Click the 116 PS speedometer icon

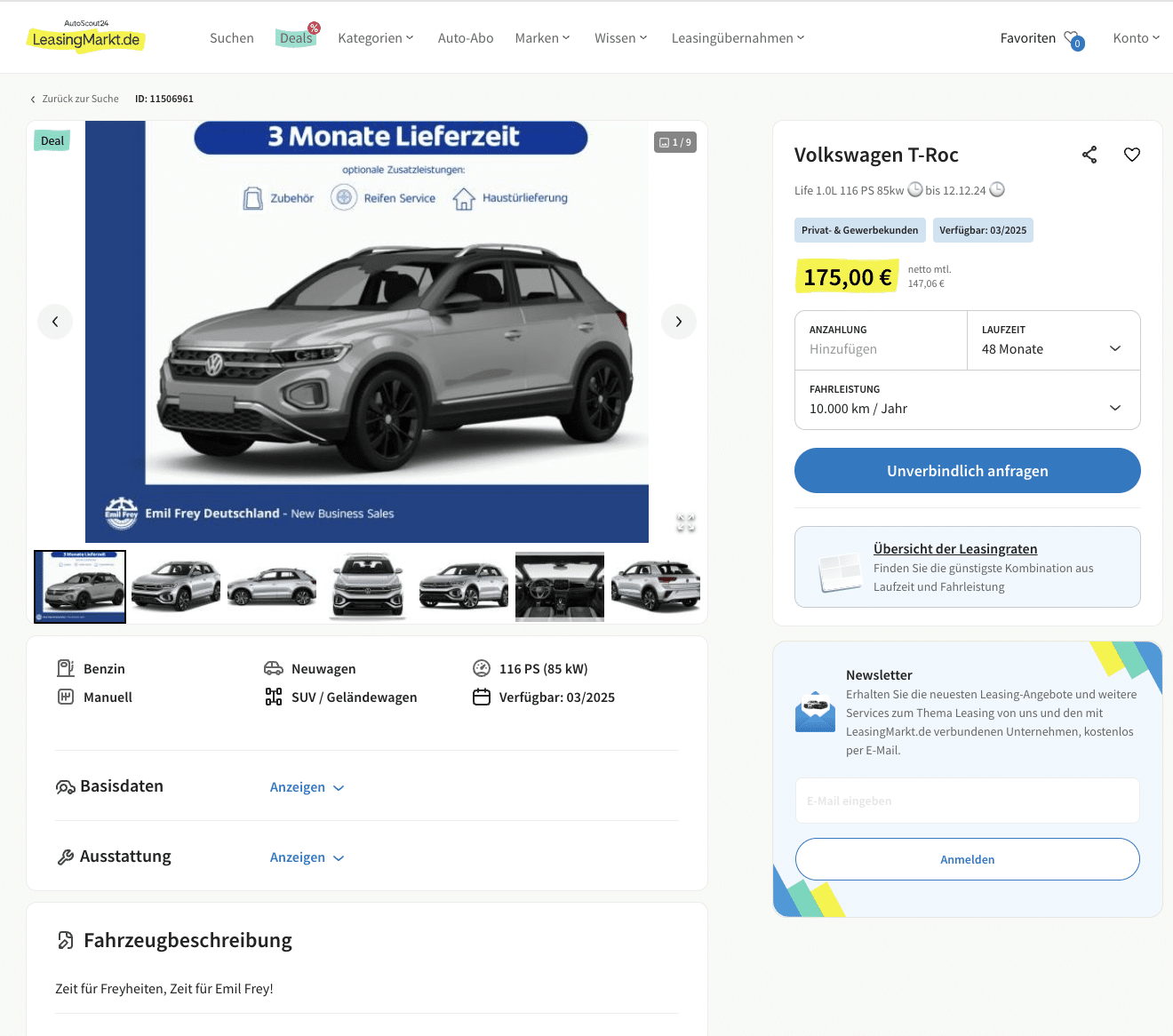pyautogui.click(x=482, y=668)
